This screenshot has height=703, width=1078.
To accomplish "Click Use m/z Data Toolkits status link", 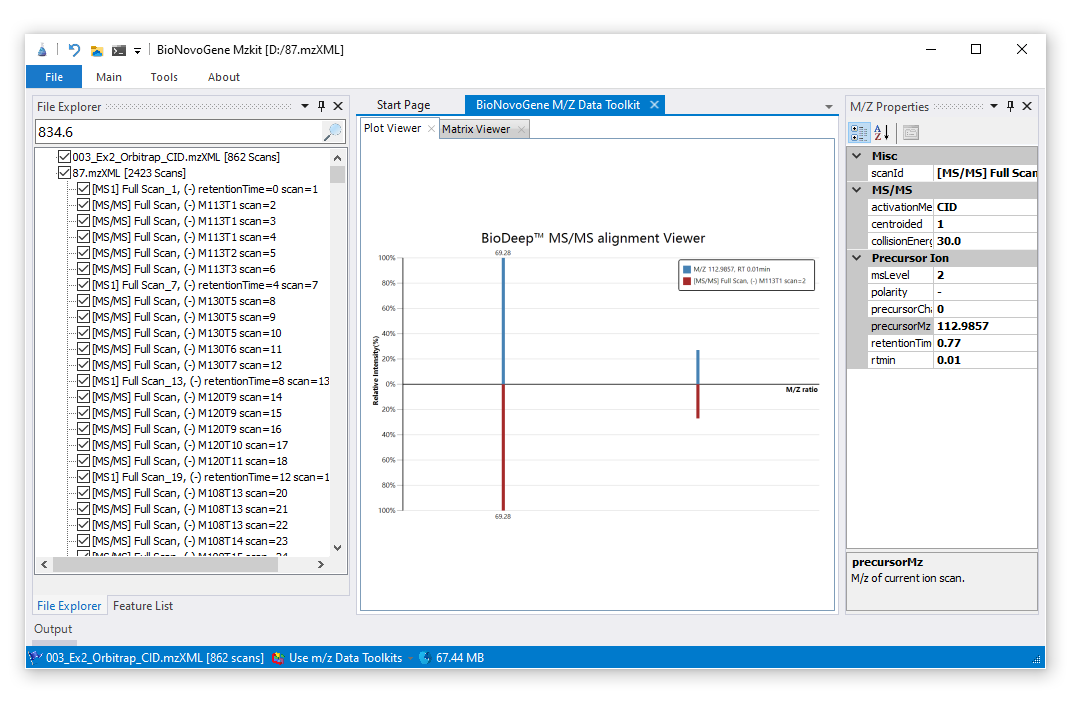I will click(x=345, y=658).
